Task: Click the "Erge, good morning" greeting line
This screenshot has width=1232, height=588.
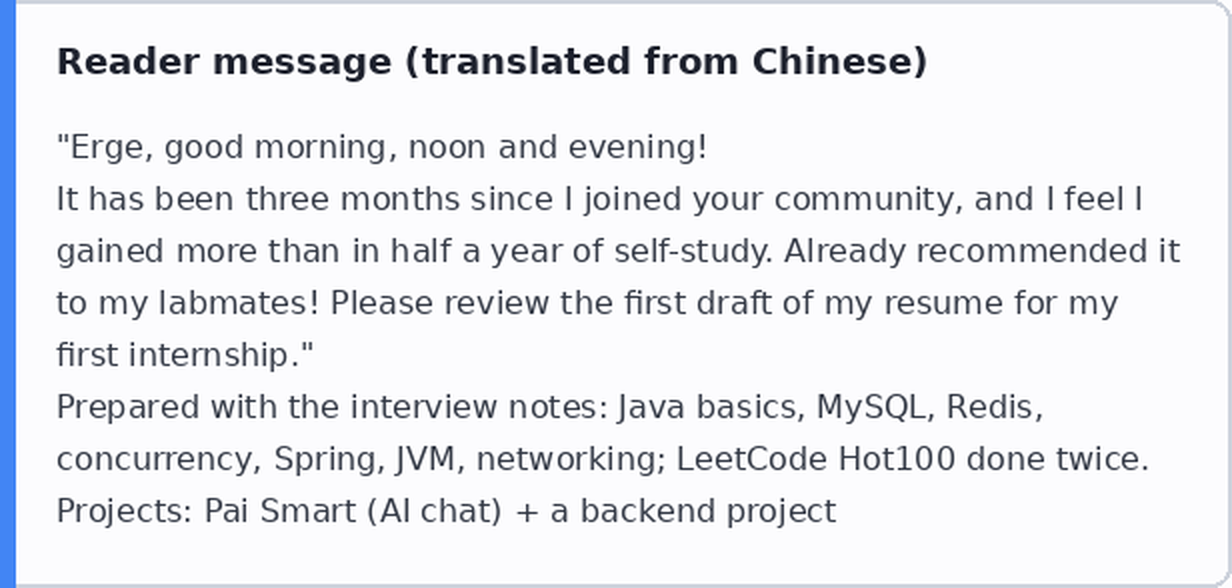Action: pyautogui.click(x=382, y=148)
